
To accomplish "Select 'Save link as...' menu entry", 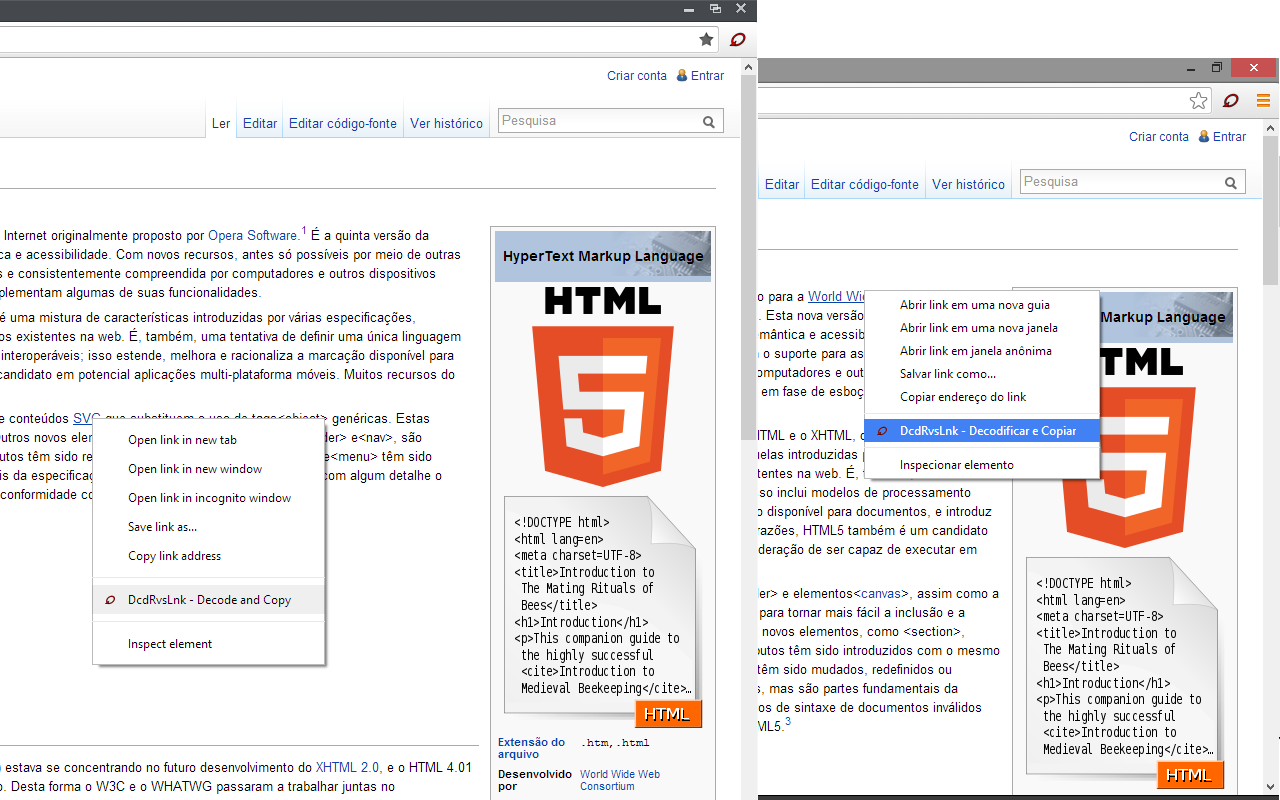I will pyautogui.click(x=209, y=527).
